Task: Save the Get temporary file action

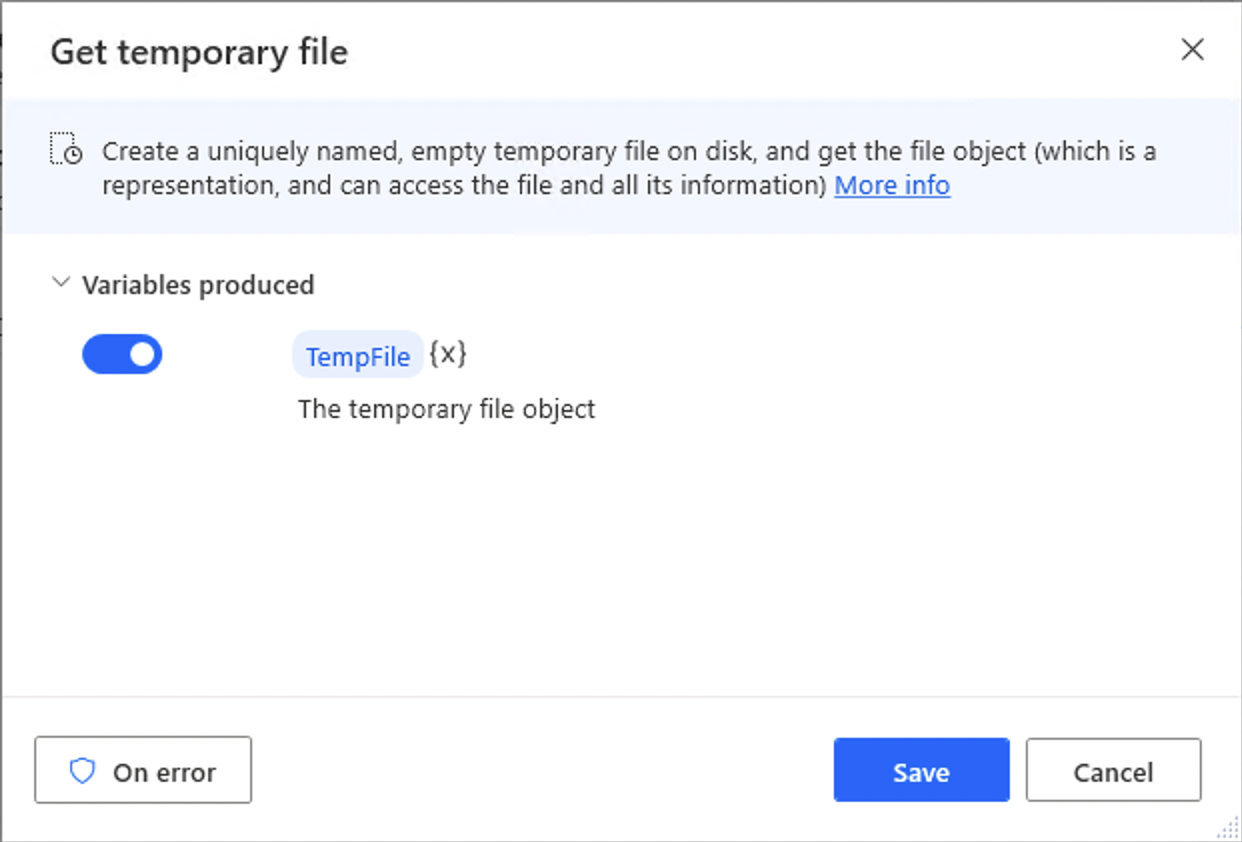Action: 920,770
